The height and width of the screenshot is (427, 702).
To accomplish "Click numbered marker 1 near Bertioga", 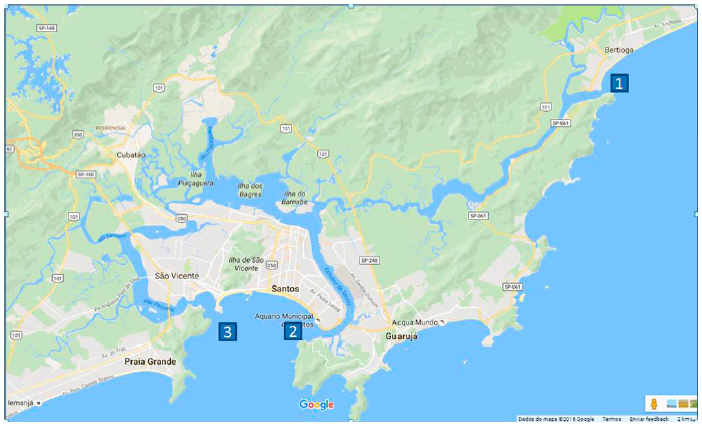I will [x=619, y=83].
